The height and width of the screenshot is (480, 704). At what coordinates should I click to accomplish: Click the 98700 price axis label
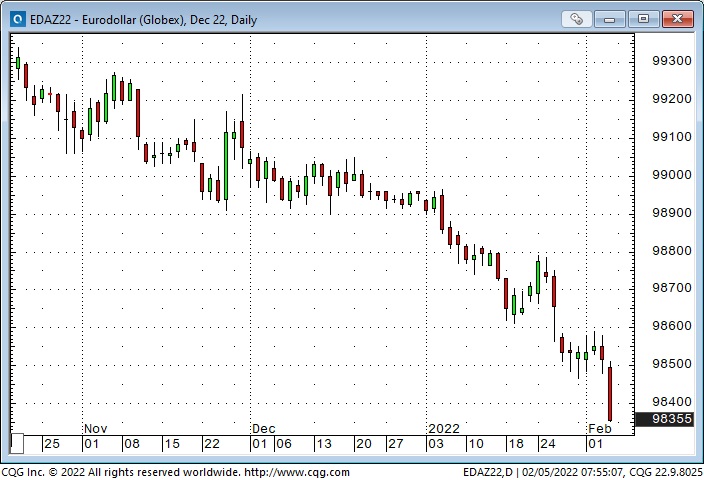click(x=671, y=287)
